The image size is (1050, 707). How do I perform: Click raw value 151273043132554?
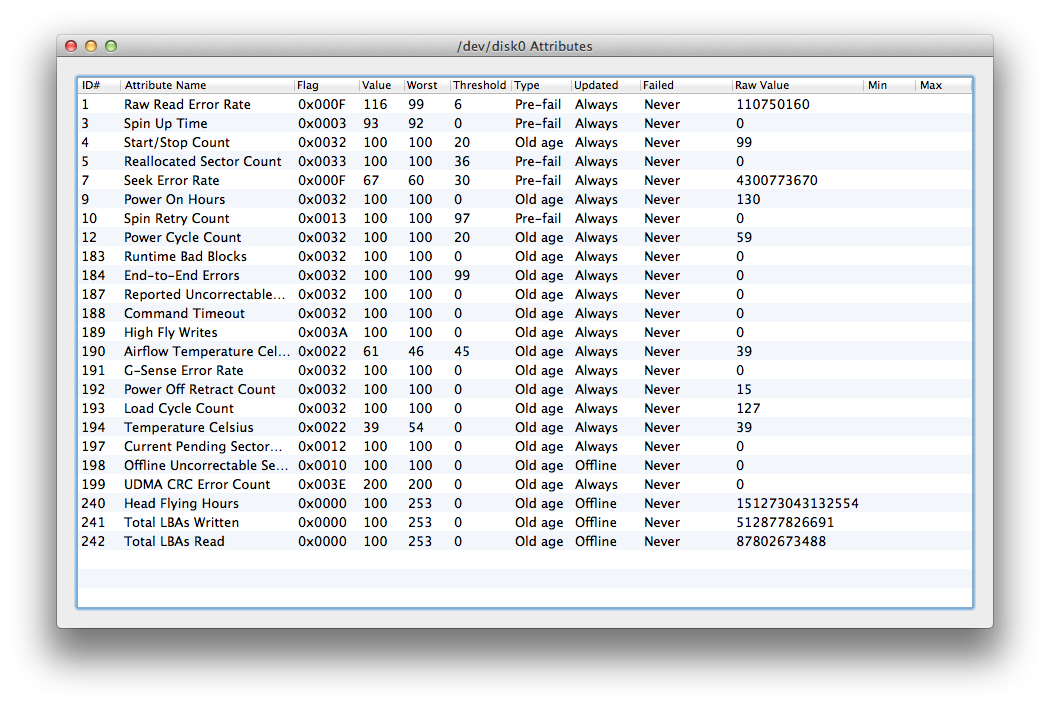click(798, 503)
